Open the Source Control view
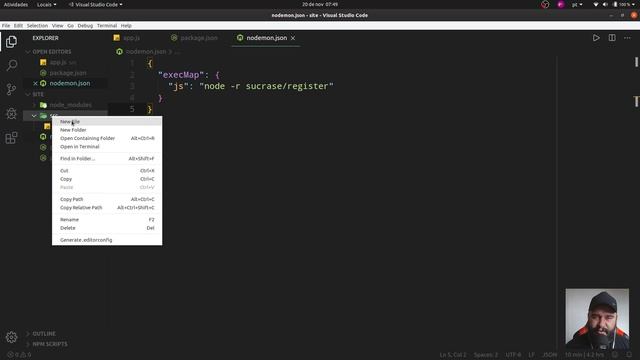640x360 pixels. (11, 89)
